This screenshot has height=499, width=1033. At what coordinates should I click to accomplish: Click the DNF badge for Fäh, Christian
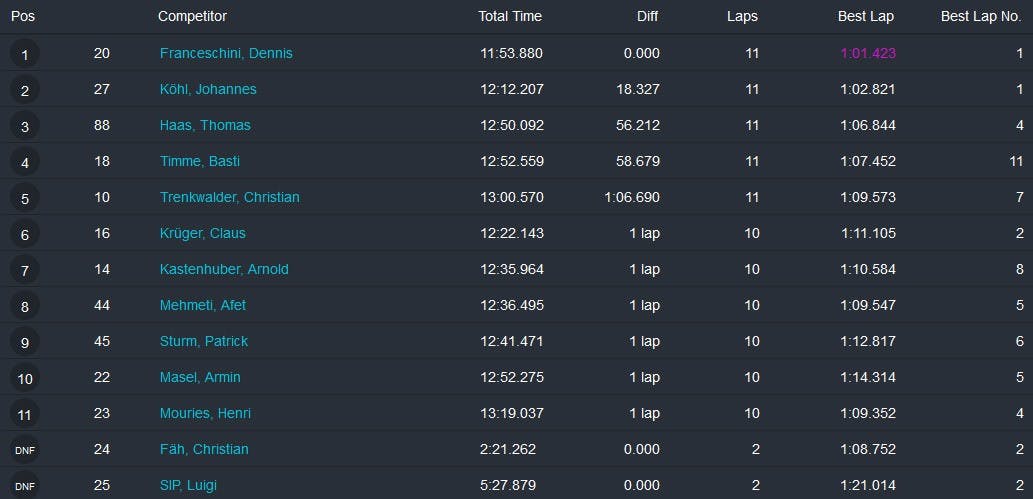(x=25, y=450)
